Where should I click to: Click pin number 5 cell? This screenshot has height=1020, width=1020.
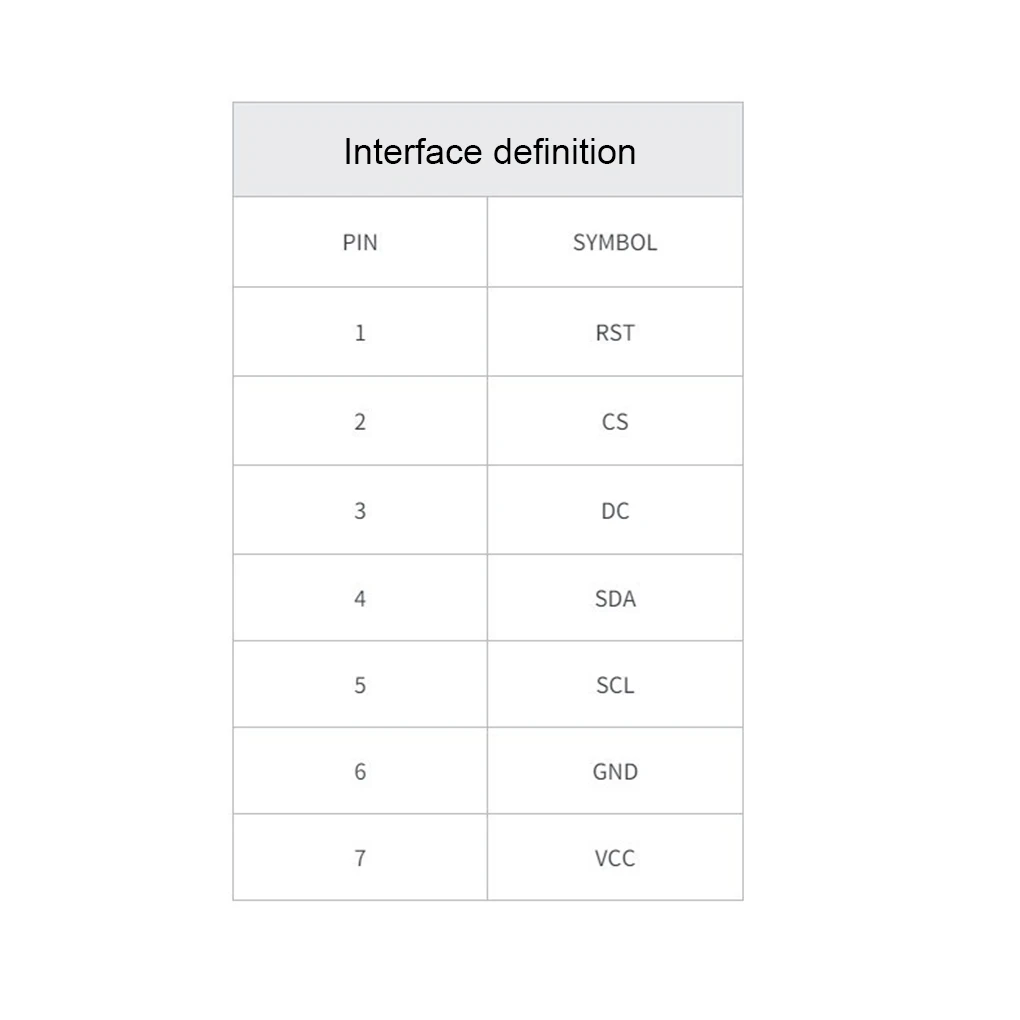click(x=360, y=685)
